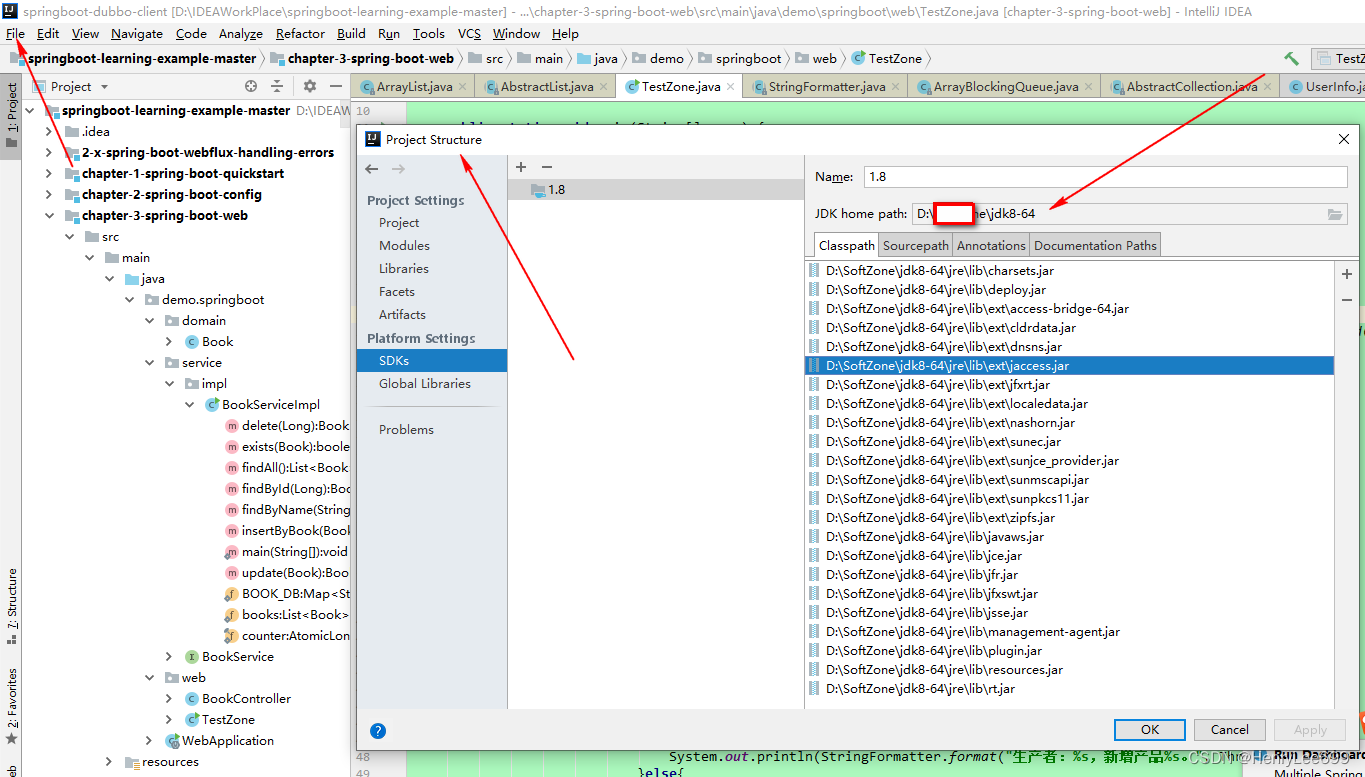Click the collapse all icon in the Project panel
This screenshot has height=777, width=1365.
tap(278, 87)
